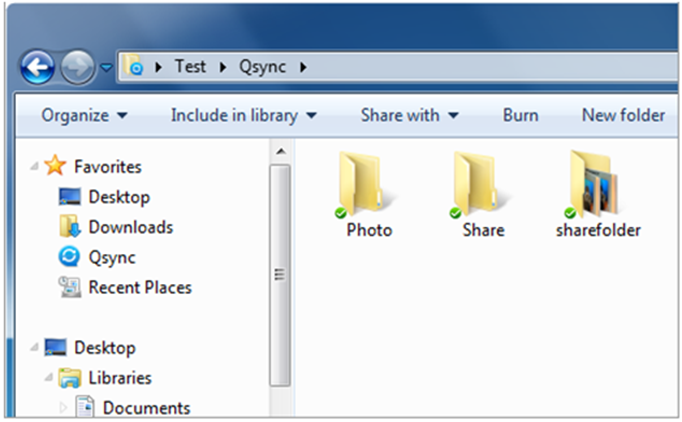682x422 pixels.
Task: Select the Photo folder icon
Action: coord(361,184)
